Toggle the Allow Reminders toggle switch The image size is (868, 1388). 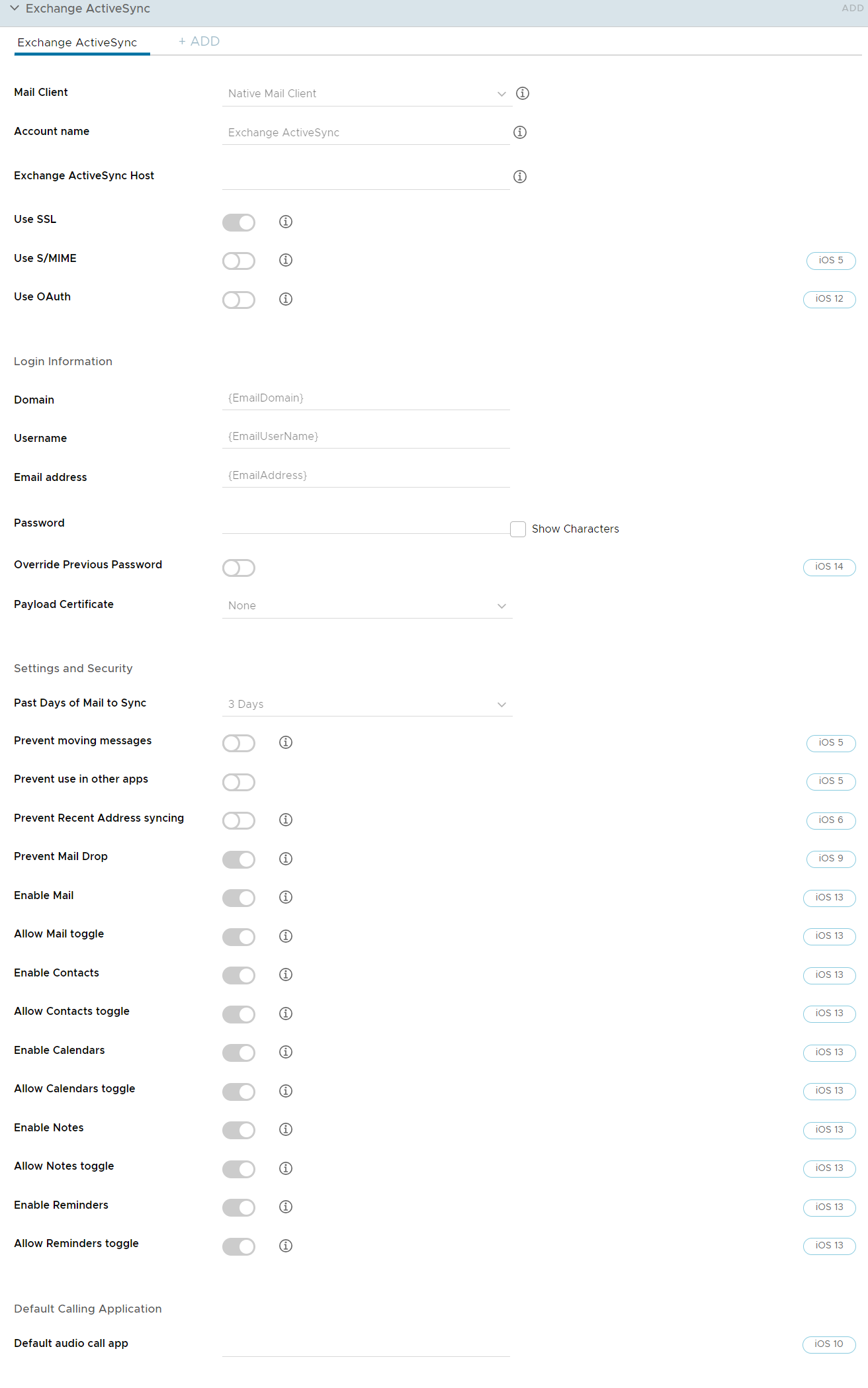239,1246
